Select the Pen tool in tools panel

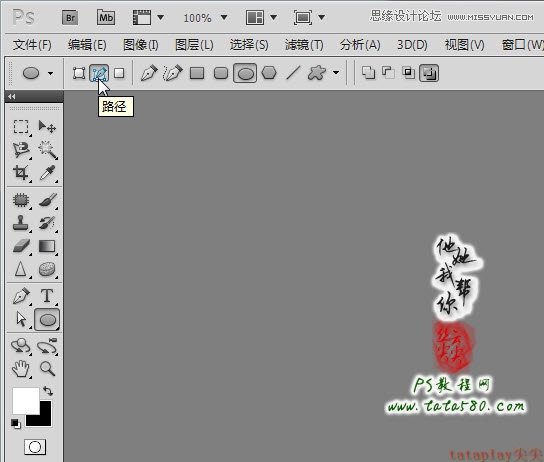pyautogui.click(x=21, y=297)
